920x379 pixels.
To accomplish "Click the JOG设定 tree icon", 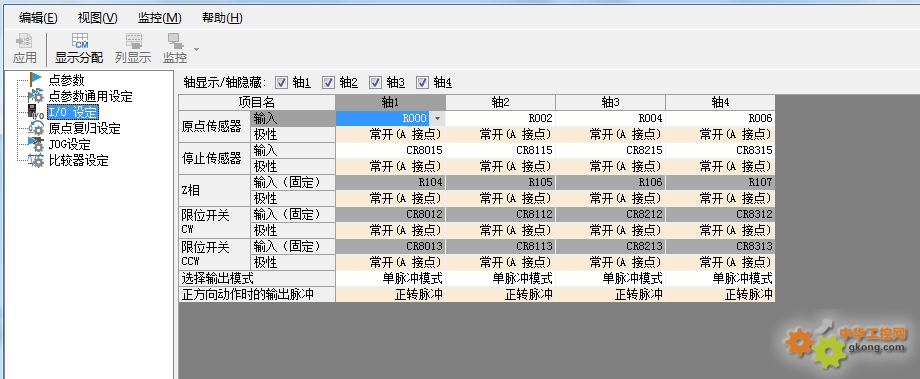I will click(x=36, y=144).
